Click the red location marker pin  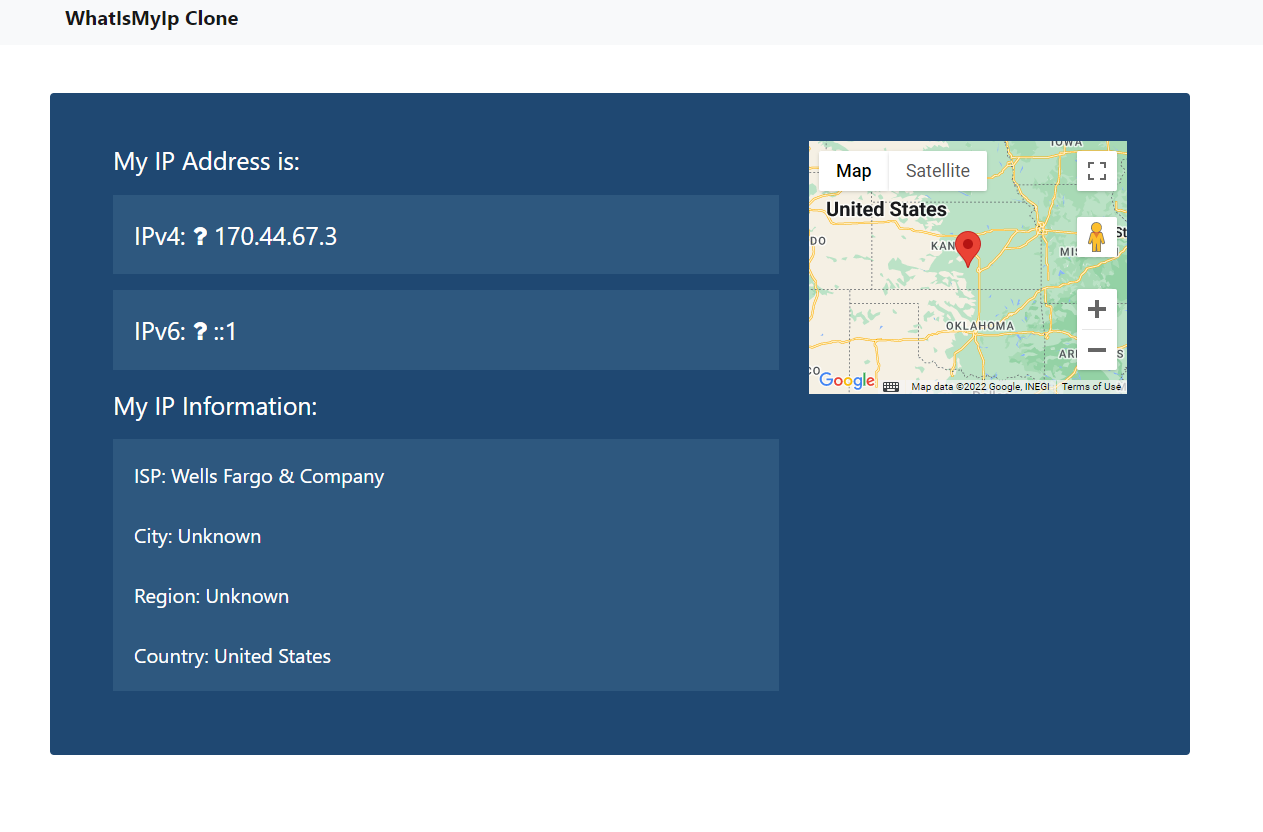pyautogui.click(x=968, y=248)
